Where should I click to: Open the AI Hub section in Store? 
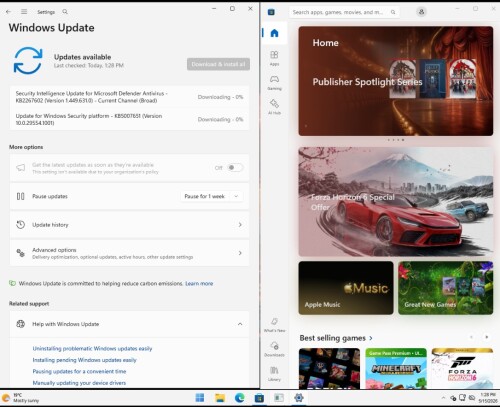coord(274,107)
